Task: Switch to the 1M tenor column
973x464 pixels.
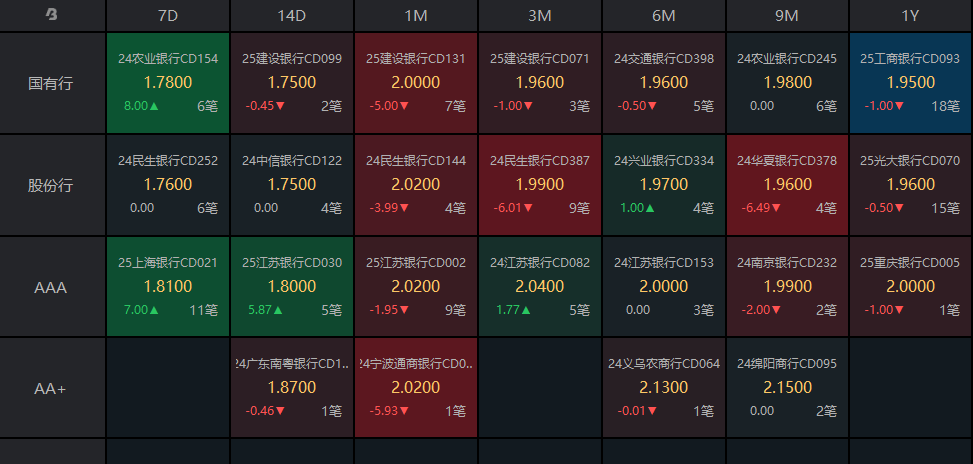Action: pos(416,15)
